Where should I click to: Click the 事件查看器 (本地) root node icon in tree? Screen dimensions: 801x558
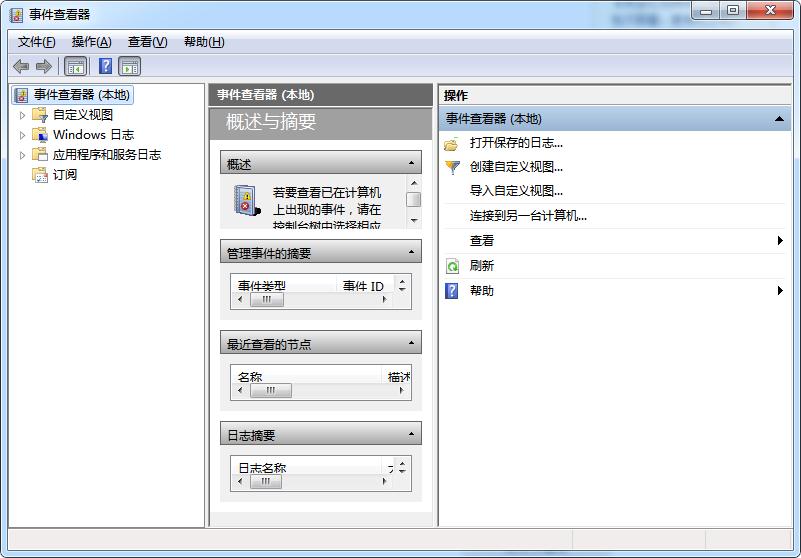pos(21,95)
